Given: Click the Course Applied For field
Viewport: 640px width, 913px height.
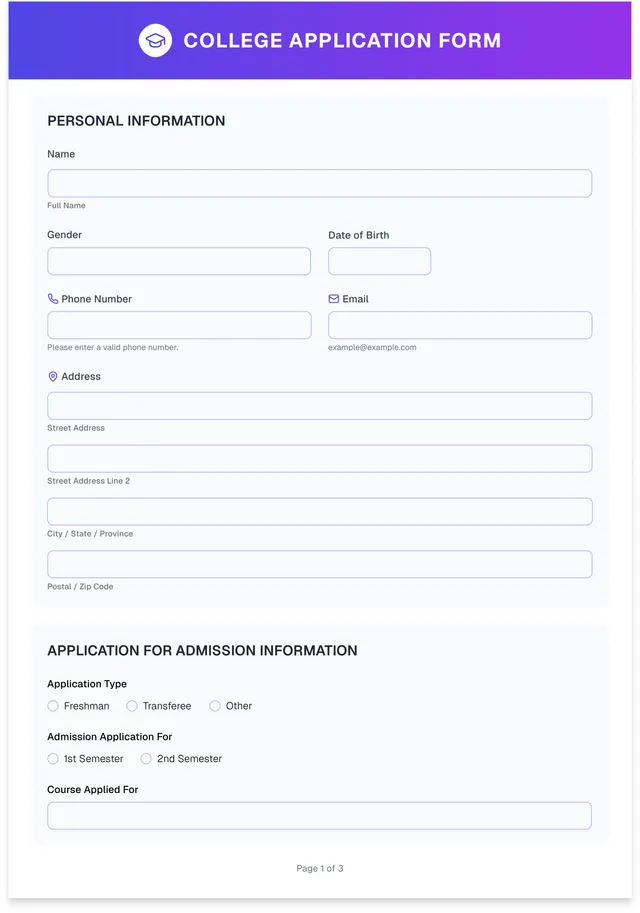Looking at the screenshot, I should [319, 815].
